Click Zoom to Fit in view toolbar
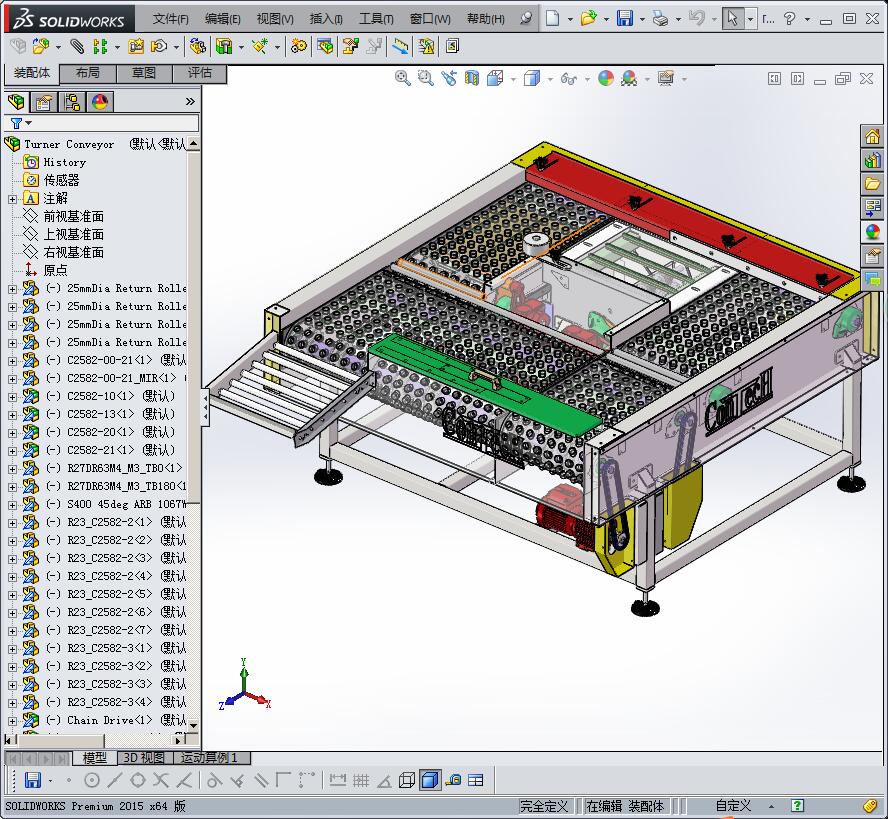The height and width of the screenshot is (819, 888). (x=403, y=78)
